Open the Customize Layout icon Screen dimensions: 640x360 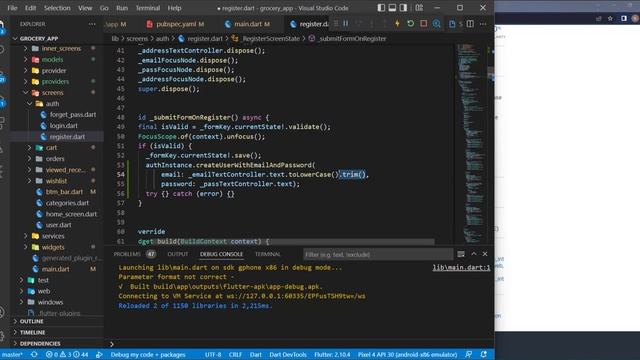(419, 8)
